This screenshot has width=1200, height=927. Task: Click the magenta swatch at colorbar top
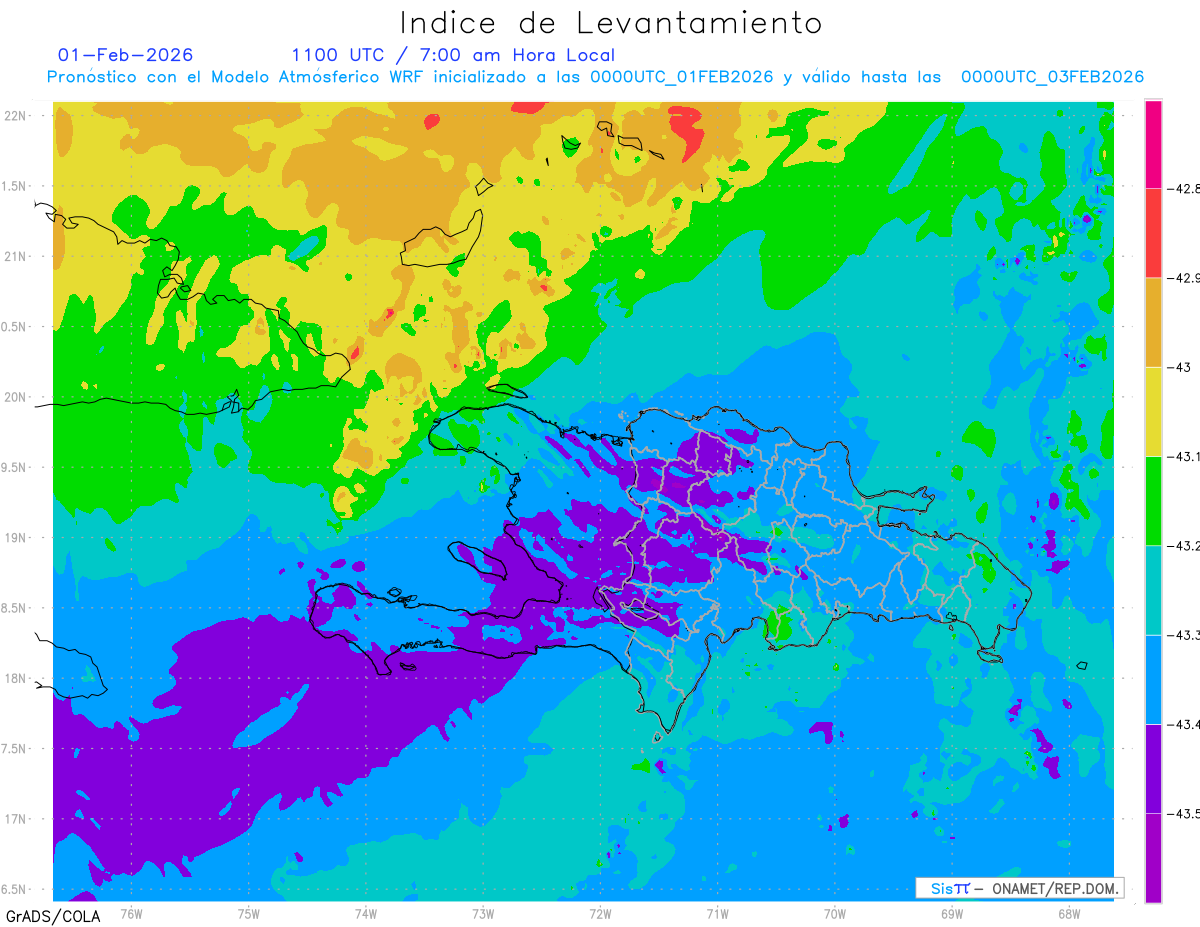pos(1153,144)
